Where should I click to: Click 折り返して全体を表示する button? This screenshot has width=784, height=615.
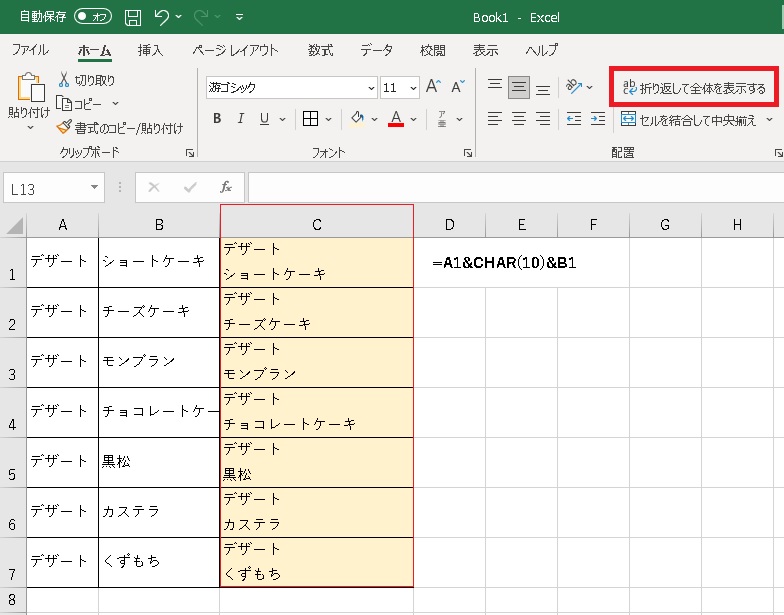point(693,88)
